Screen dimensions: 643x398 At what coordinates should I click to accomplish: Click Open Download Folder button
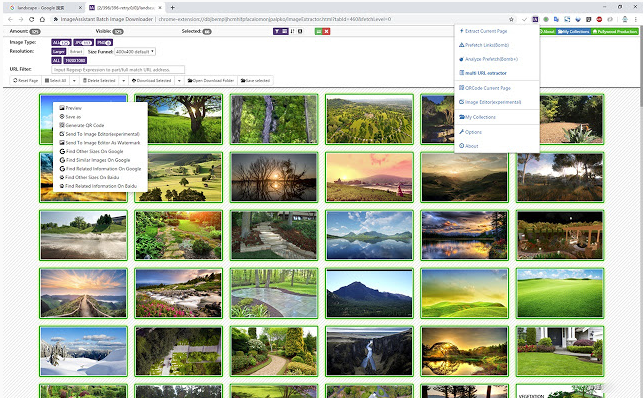(x=211, y=81)
